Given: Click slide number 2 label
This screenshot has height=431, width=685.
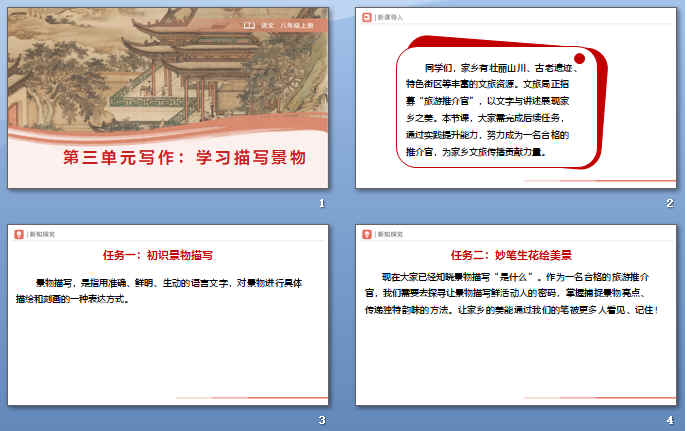Looking at the screenshot, I should (x=669, y=203).
